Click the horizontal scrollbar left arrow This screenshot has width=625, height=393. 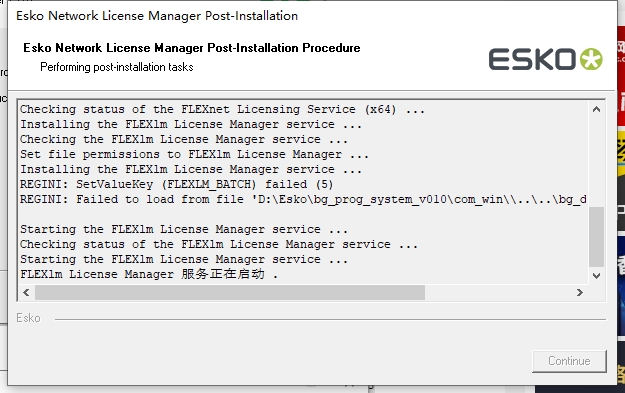26,293
